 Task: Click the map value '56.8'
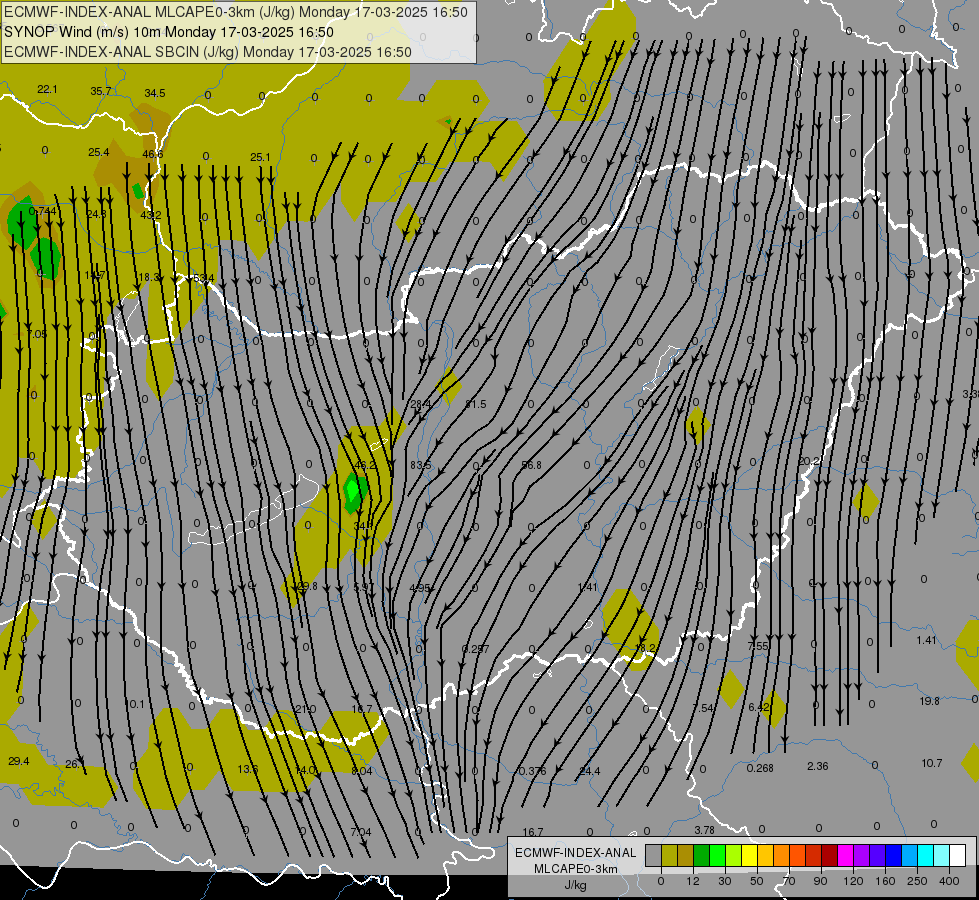pos(531,465)
